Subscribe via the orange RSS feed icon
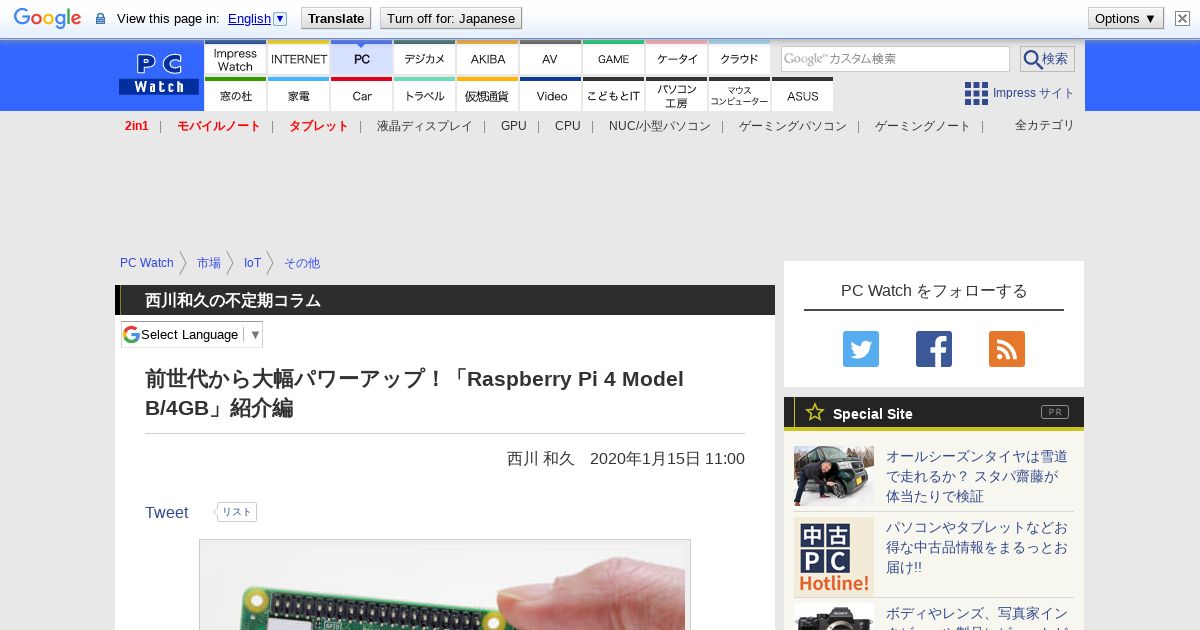This screenshot has width=1200, height=630. click(1007, 349)
